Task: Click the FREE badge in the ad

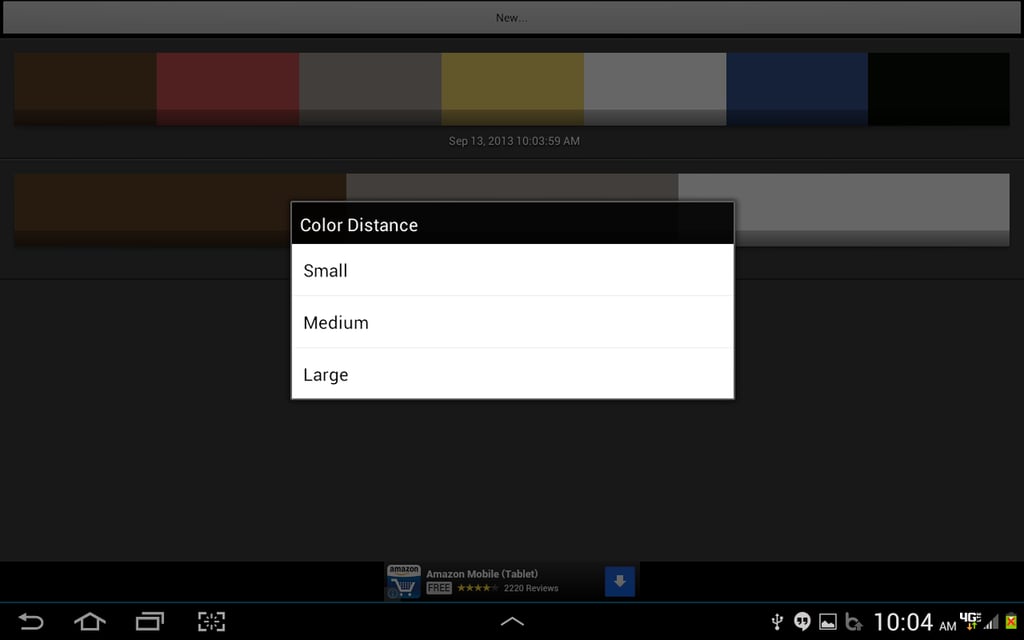Action: tap(439, 588)
